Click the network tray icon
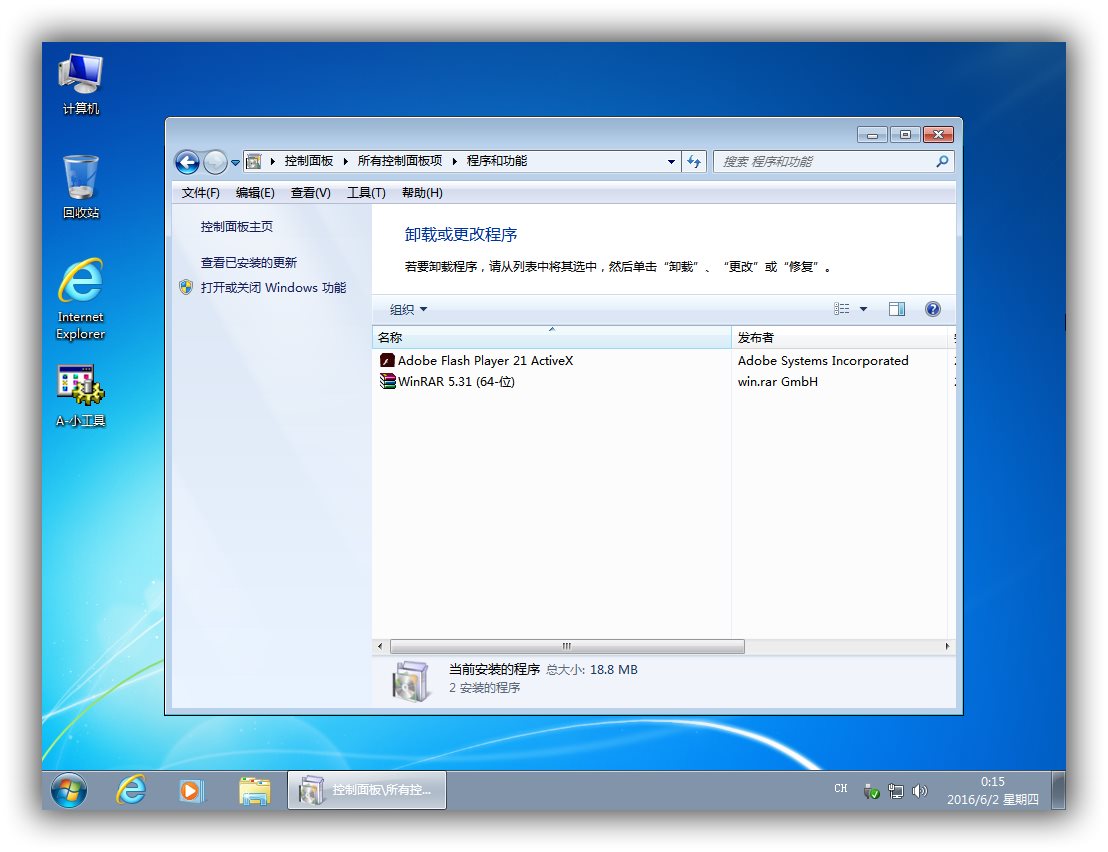Image resolution: width=1108 pixels, height=852 pixels. click(895, 791)
